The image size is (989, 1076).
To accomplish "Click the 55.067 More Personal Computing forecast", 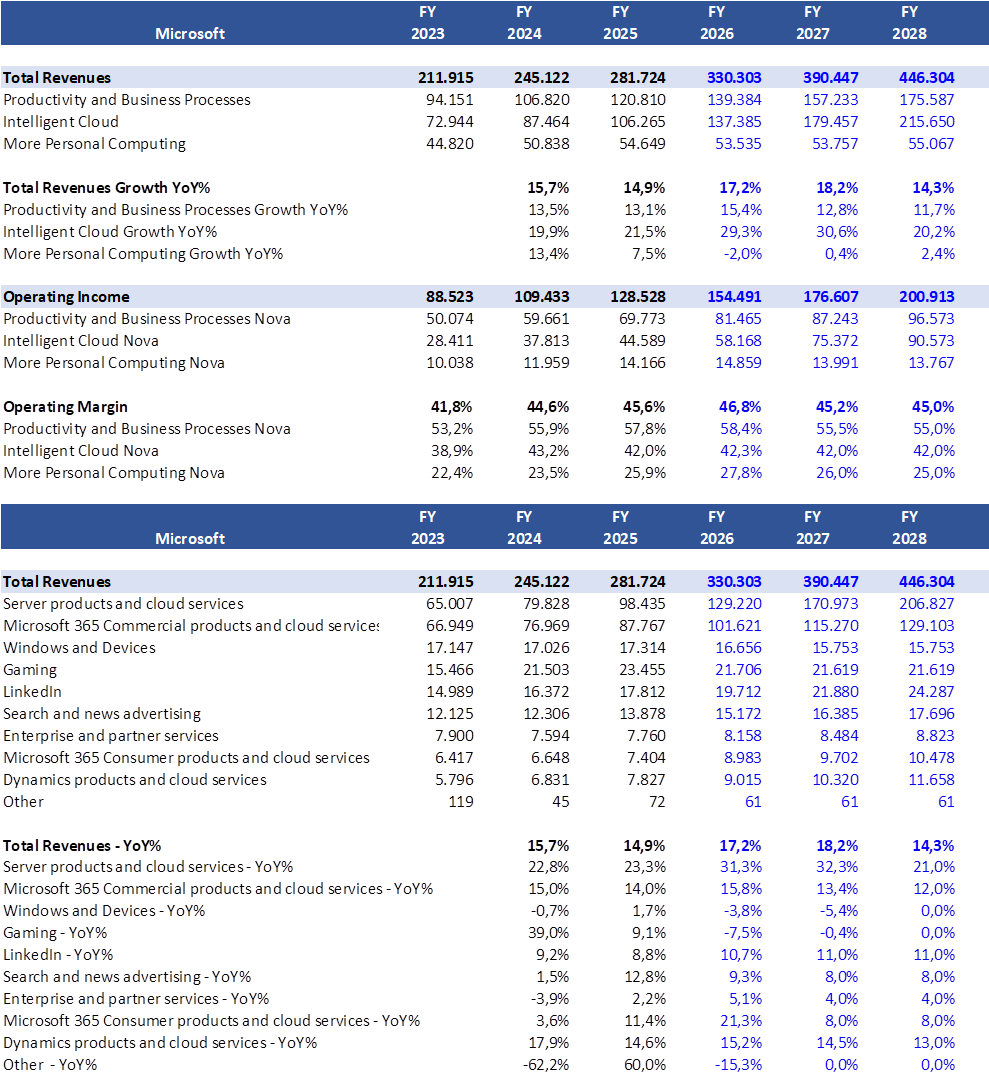I will 931,144.
